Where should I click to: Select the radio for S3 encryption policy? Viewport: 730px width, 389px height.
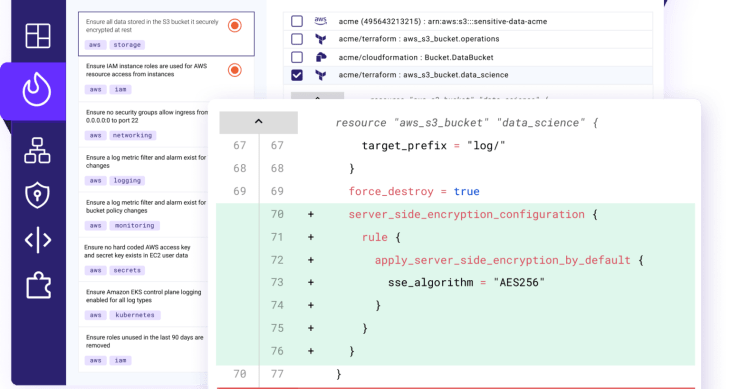pos(235,26)
